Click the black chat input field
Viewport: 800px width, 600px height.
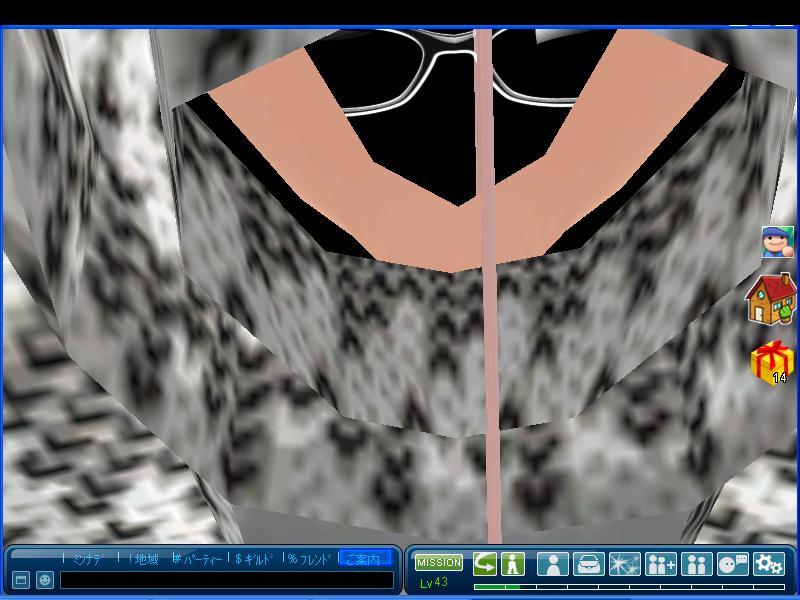click(x=227, y=580)
